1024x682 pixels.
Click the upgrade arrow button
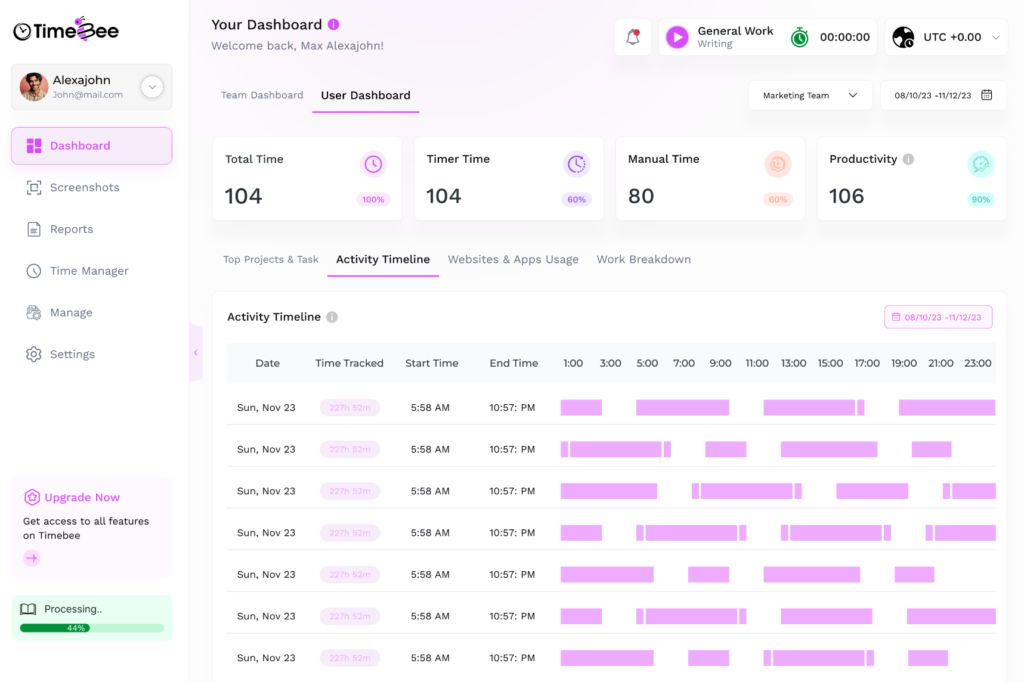point(31,558)
